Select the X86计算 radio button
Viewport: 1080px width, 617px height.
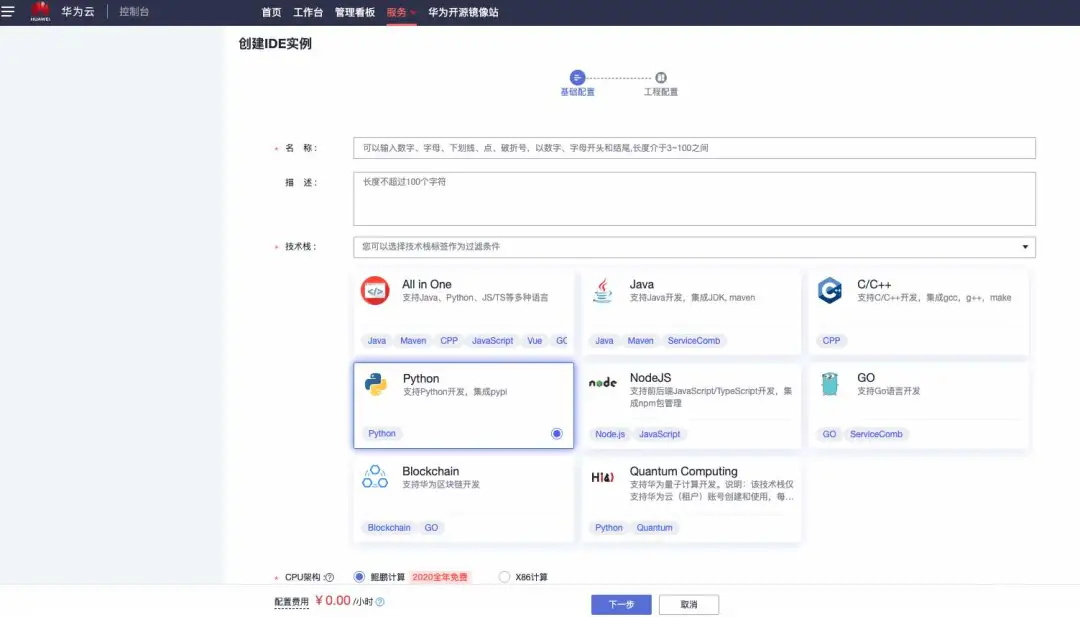pyautogui.click(x=504, y=577)
